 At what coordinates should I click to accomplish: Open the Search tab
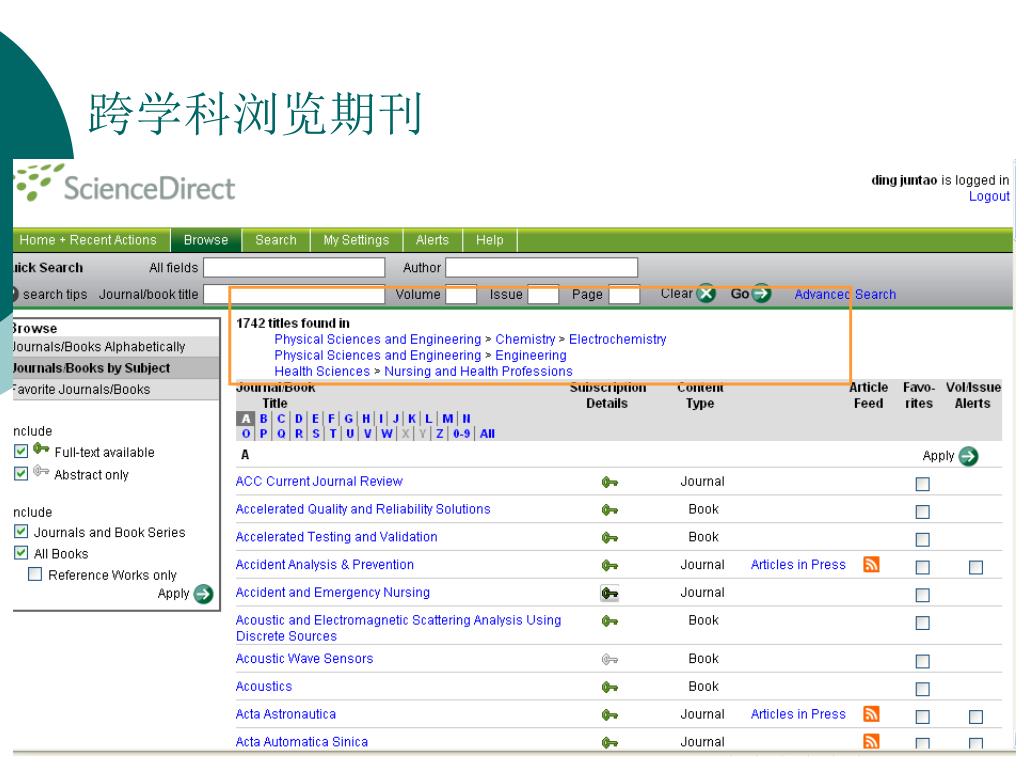(x=276, y=240)
